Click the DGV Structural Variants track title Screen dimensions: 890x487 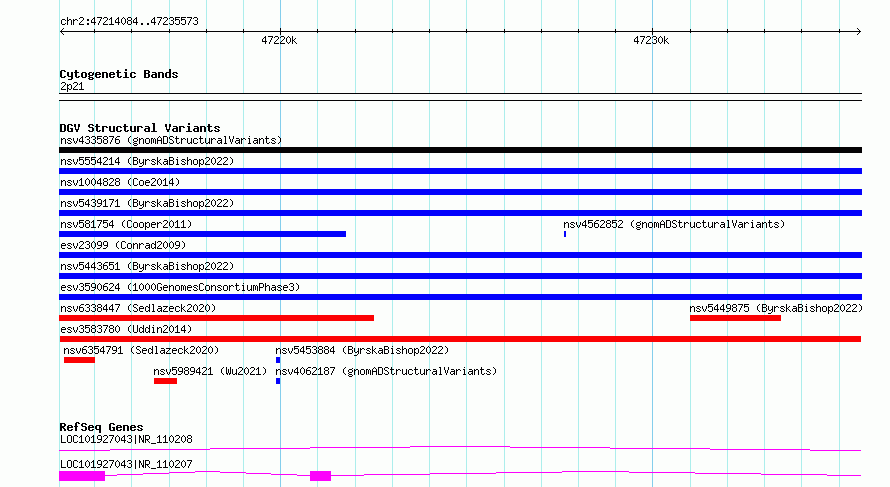[140, 128]
